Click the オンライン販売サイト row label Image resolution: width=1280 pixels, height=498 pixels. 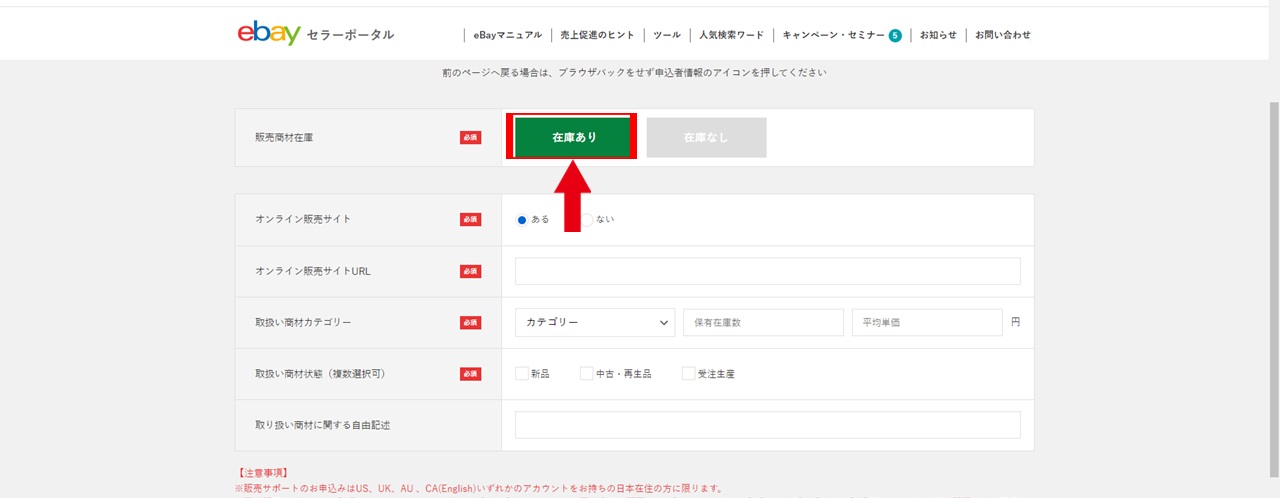[x=303, y=219]
